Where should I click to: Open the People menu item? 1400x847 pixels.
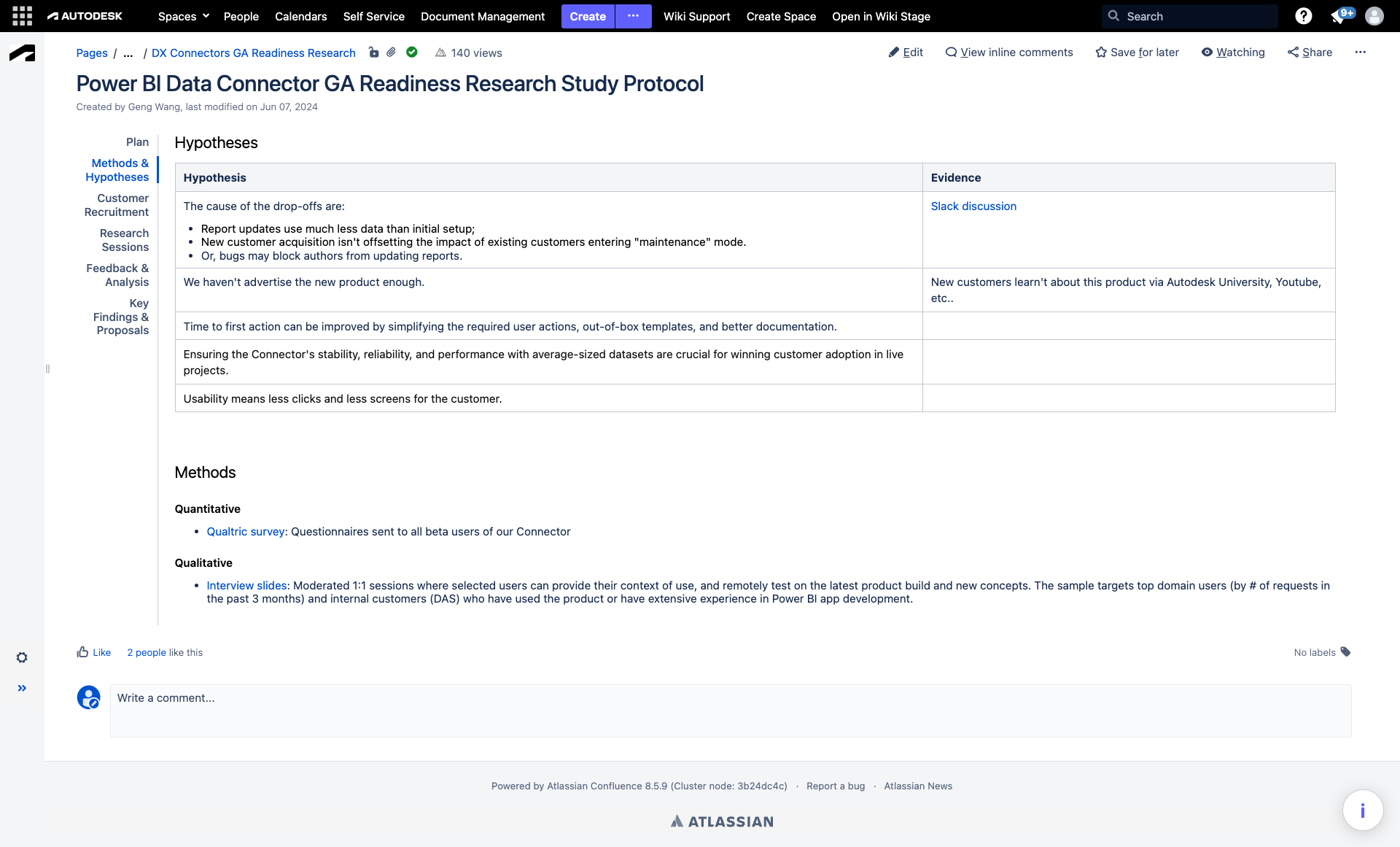coord(241,16)
